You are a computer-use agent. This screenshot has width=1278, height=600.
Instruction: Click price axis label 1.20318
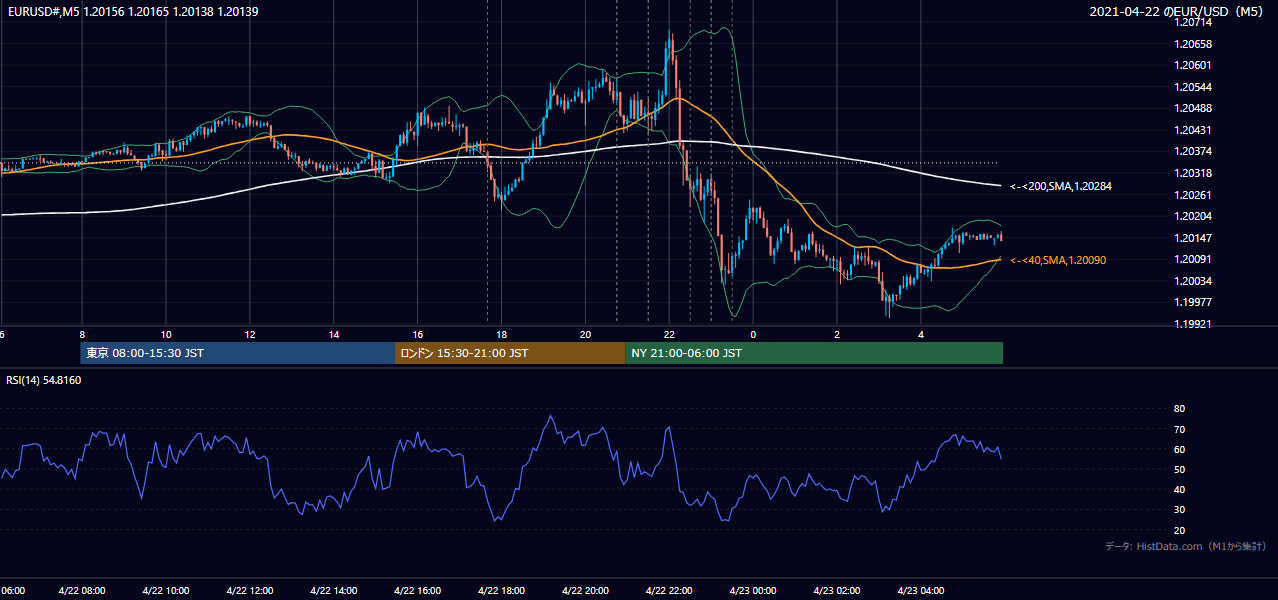1192,173
